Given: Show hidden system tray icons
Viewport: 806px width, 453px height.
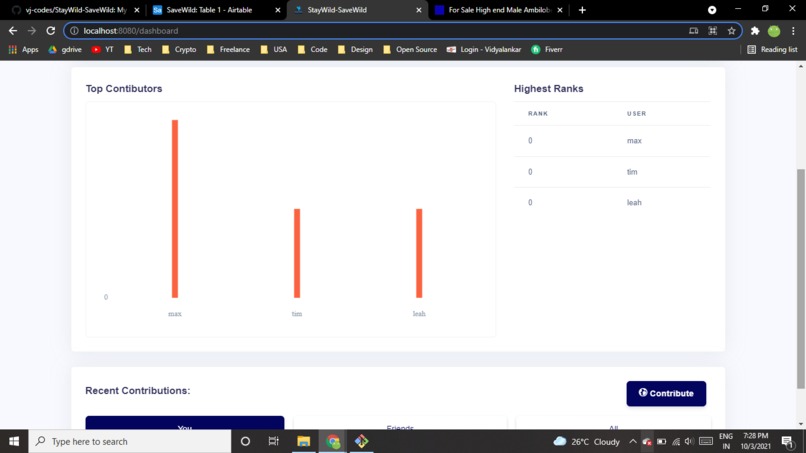Looking at the screenshot, I should coord(633,442).
